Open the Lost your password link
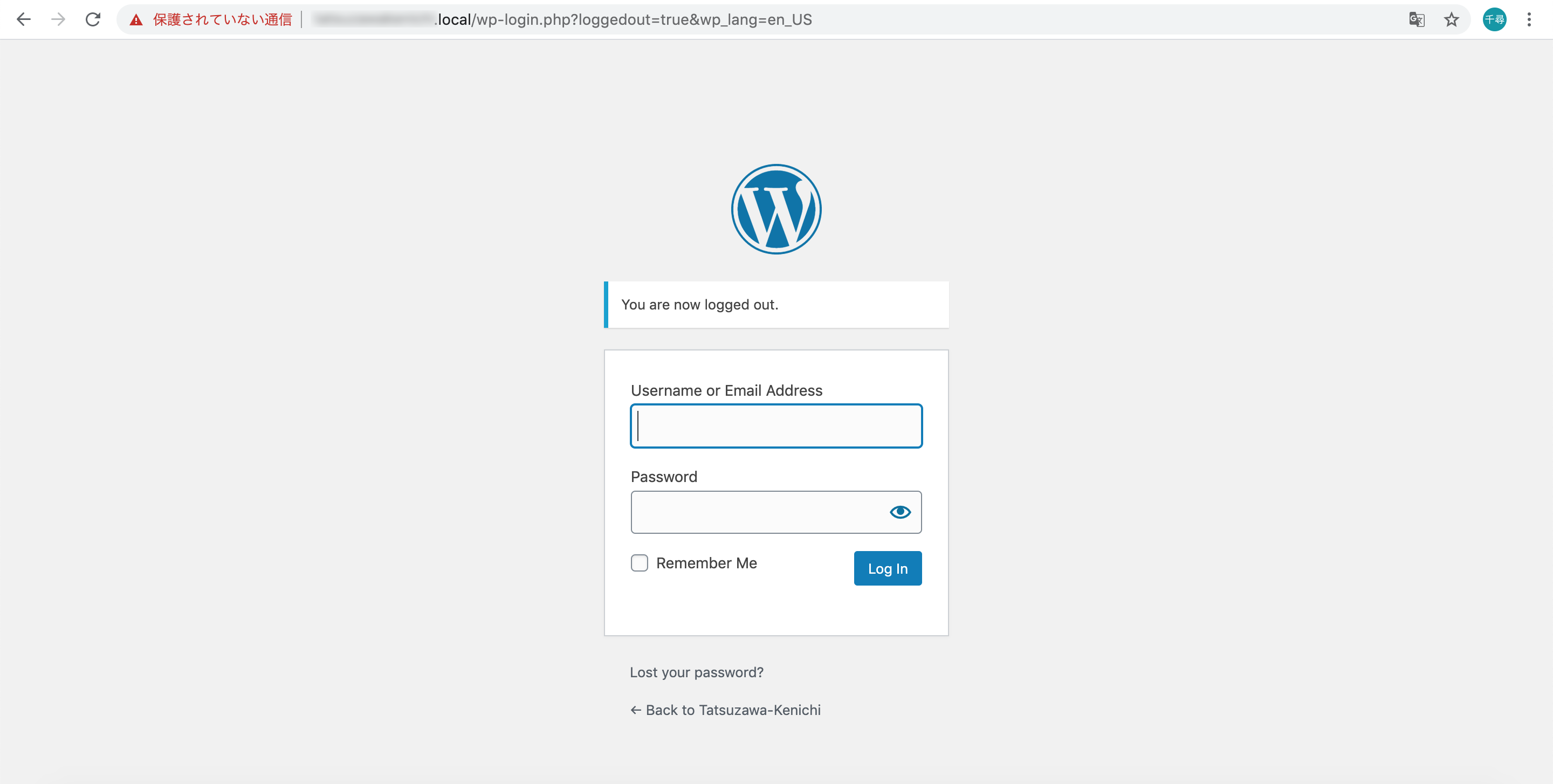This screenshot has width=1553, height=784. pyautogui.click(x=696, y=672)
